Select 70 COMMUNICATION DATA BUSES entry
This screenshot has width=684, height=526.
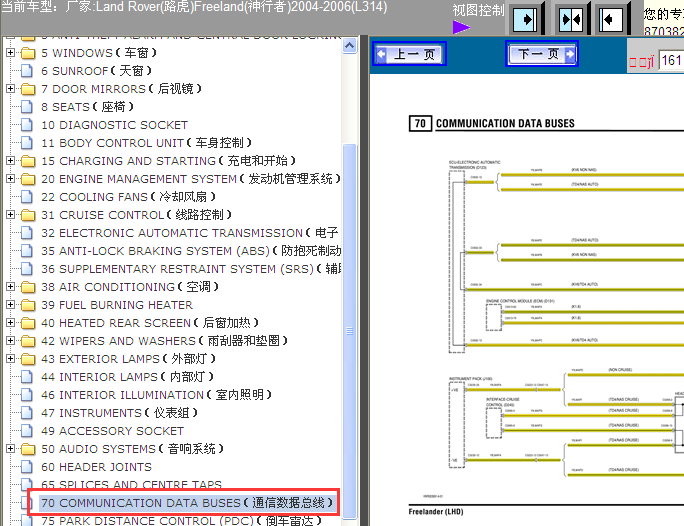tap(187, 503)
